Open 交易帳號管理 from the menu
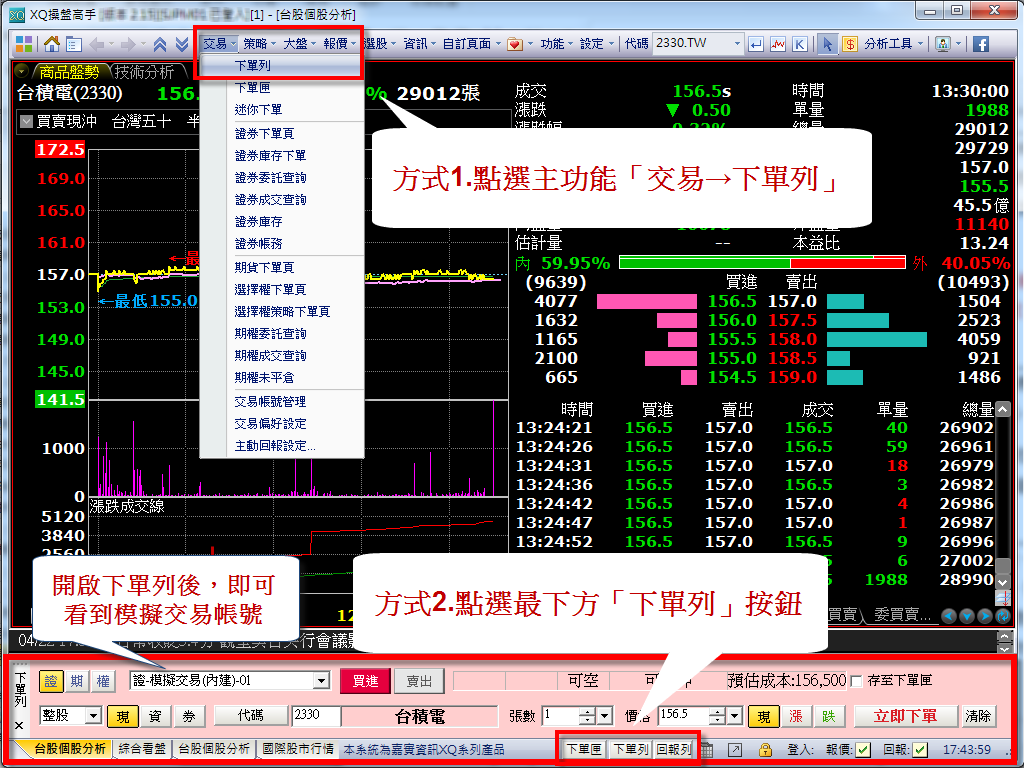Screen dimensions: 1024x768 [270, 402]
